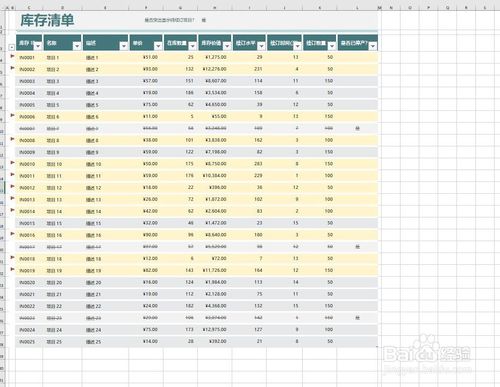The height and width of the screenshot is (387, 500).
Task: Select the inventory value cell ¥1,275.00
Action: tap(215, 57)
